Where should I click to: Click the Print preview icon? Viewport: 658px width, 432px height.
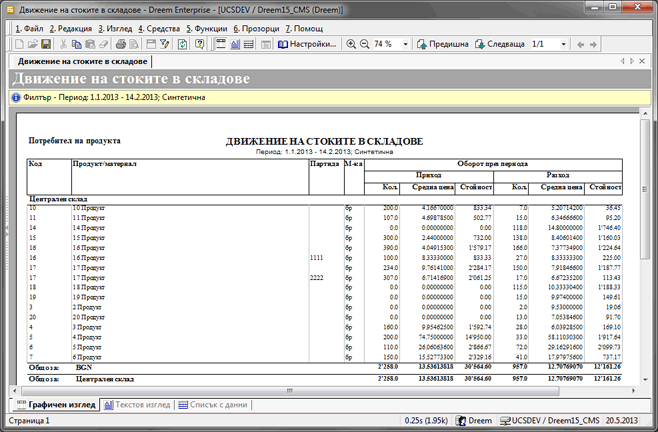coord(134,44)
